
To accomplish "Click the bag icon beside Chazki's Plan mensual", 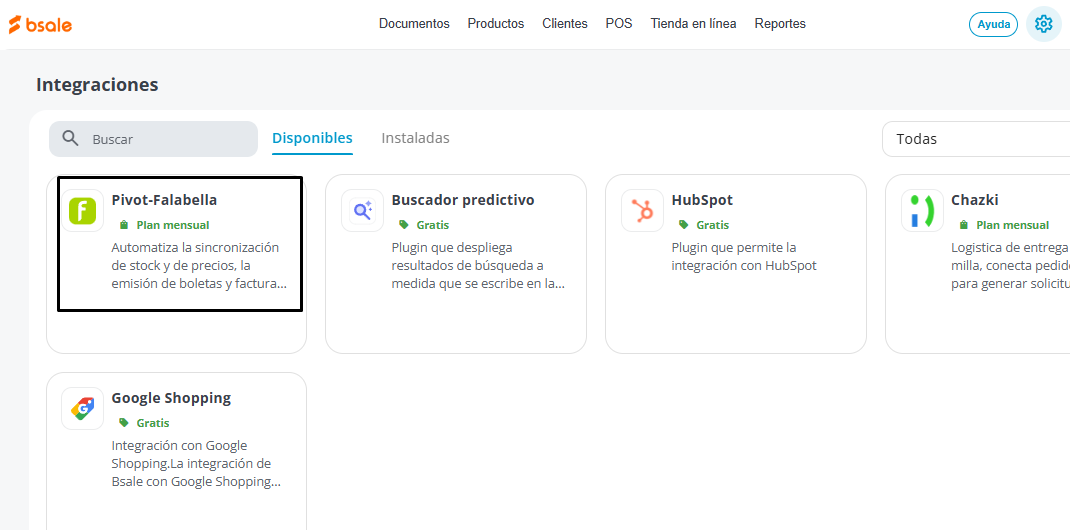I will [x=963, y=224].
